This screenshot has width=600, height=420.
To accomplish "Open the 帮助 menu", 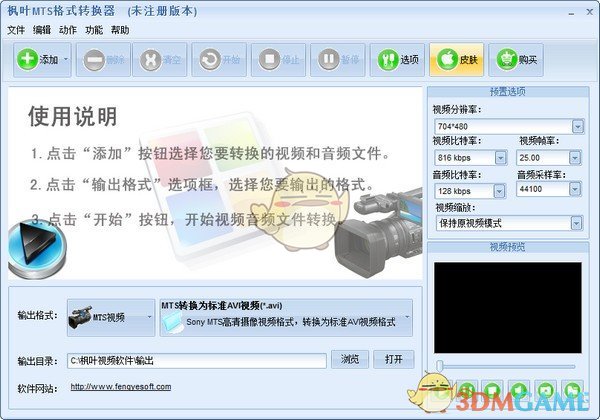I will (120, 30).
